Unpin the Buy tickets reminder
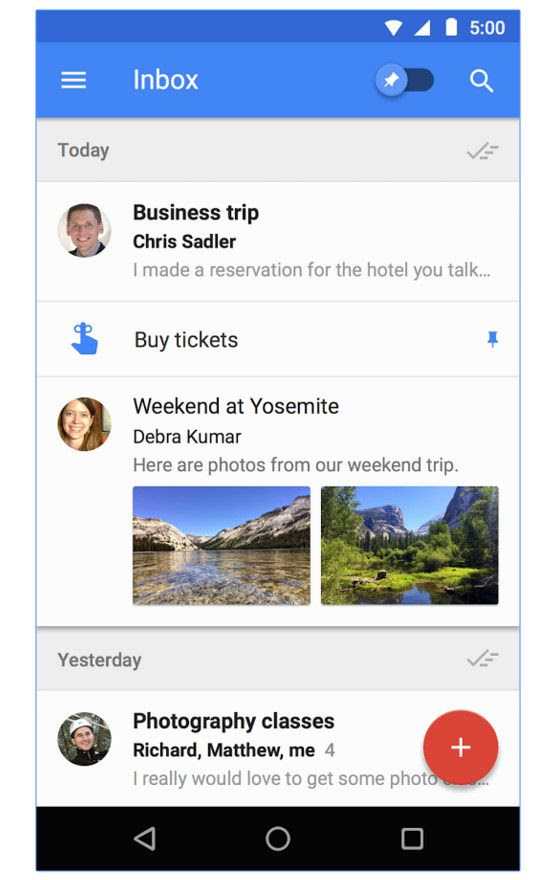557x880 pixels. (492, 339)
